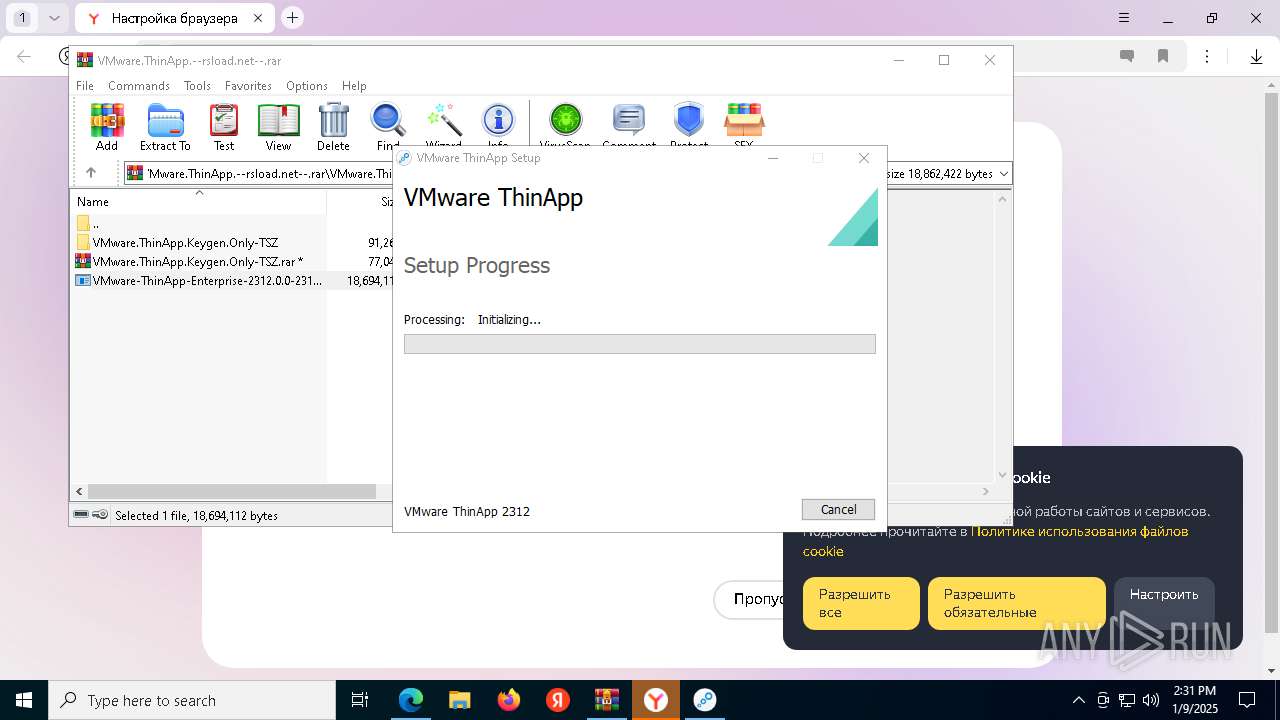Click the browser back arrow

coord(25,57)
